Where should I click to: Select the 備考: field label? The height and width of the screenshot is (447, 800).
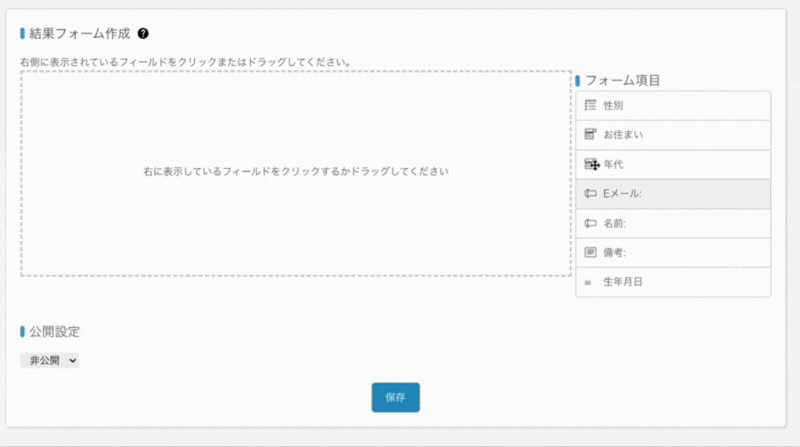pyautogui.click(x=615, y=253)
